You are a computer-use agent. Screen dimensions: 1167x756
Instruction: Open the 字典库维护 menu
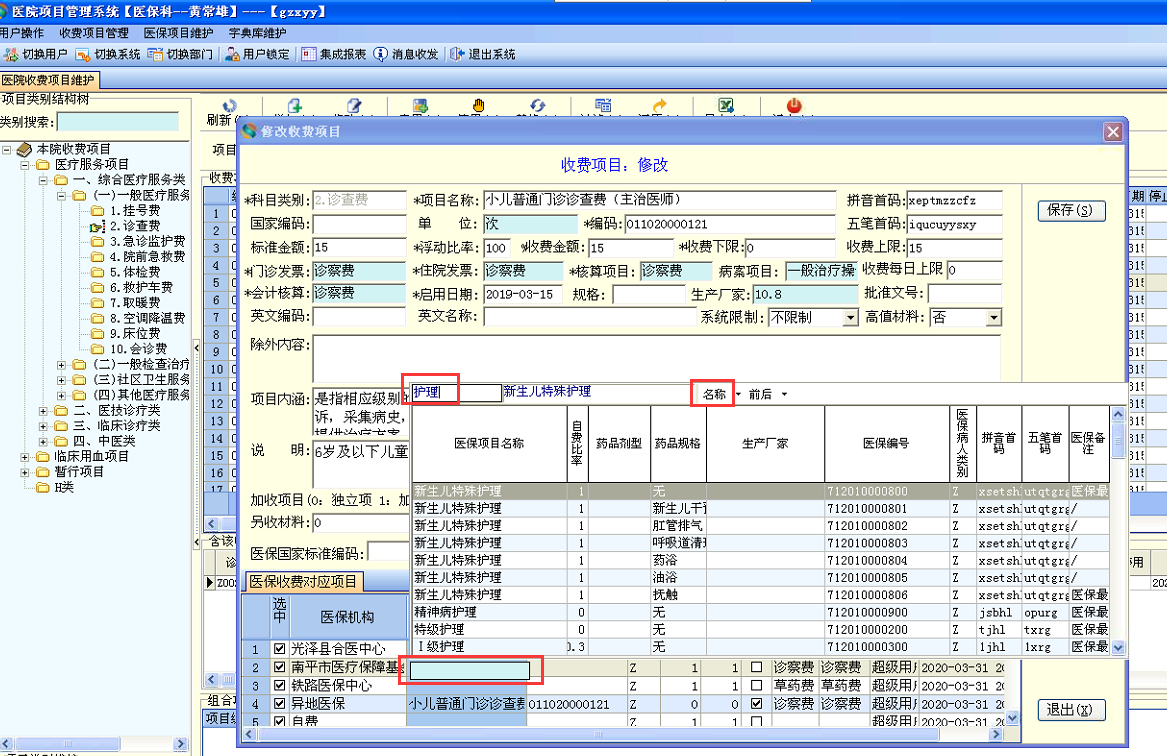(x=258, y=33)
